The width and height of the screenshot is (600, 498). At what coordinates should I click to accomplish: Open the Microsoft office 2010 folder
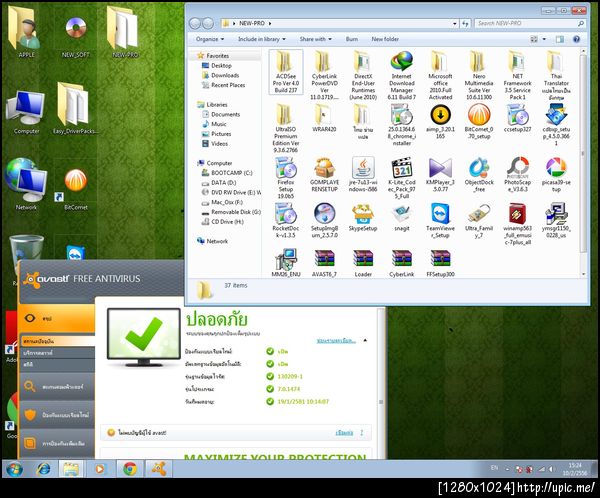pos(440,75)
